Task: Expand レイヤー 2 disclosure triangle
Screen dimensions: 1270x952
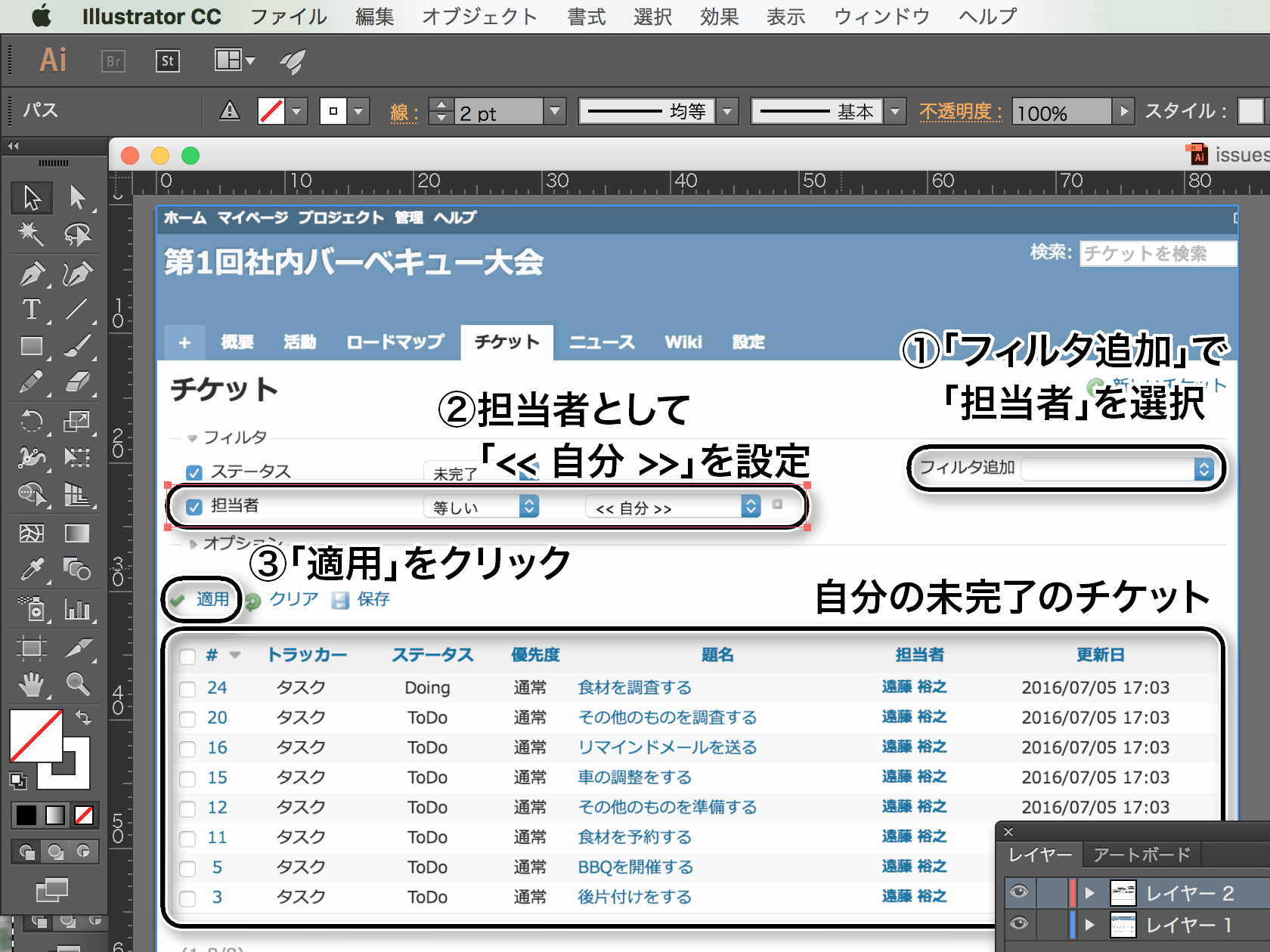Action: pyautogui.click(x=1089, y=893)
